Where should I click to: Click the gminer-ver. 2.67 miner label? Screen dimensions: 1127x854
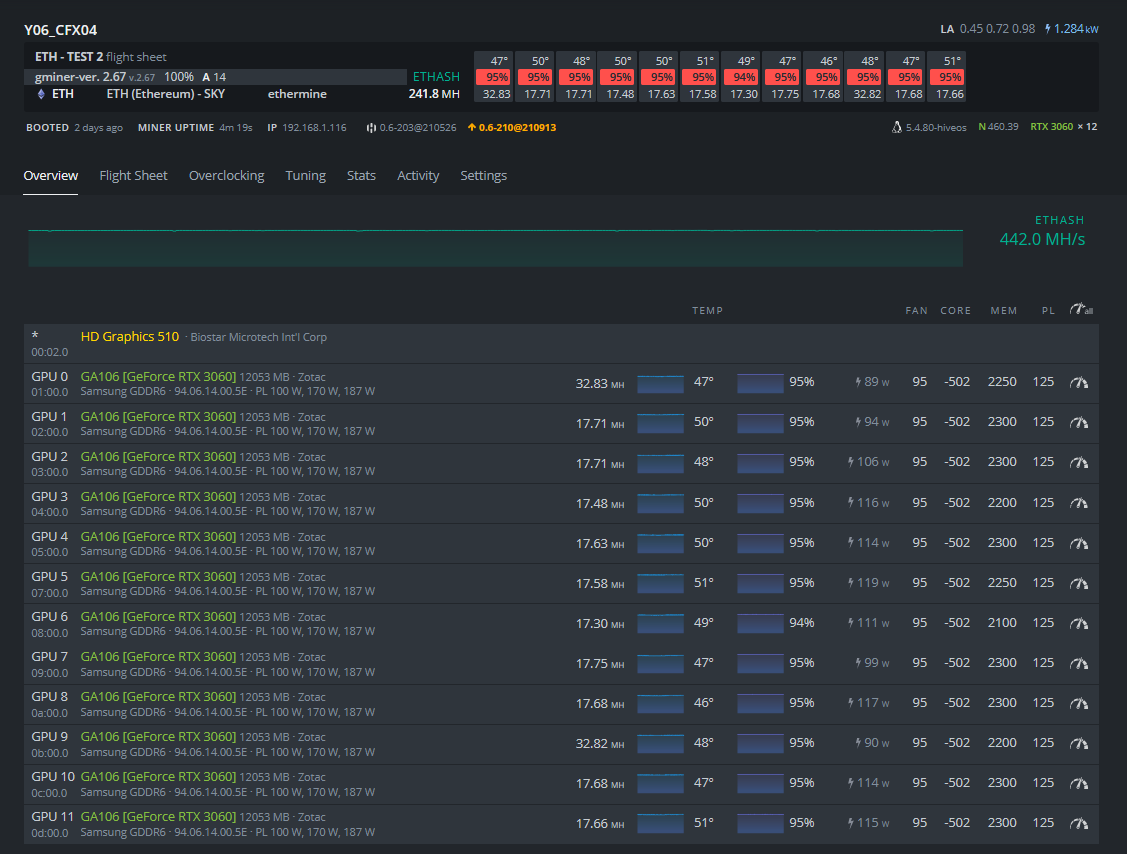point(80,77)
